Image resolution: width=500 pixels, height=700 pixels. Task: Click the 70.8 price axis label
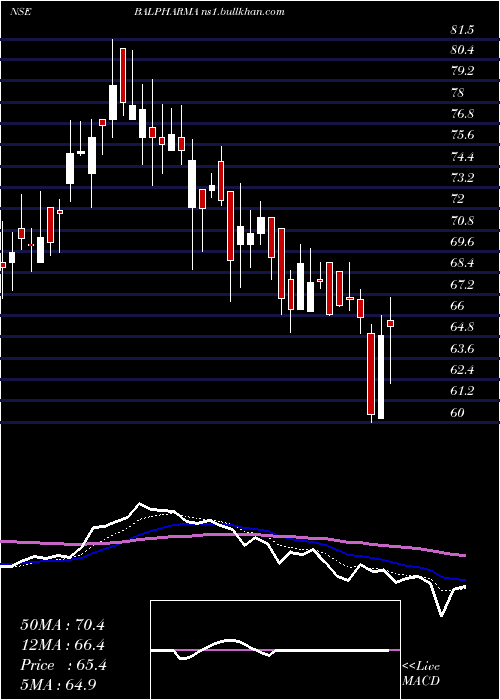pyautogui.click(x=462, y=221)
